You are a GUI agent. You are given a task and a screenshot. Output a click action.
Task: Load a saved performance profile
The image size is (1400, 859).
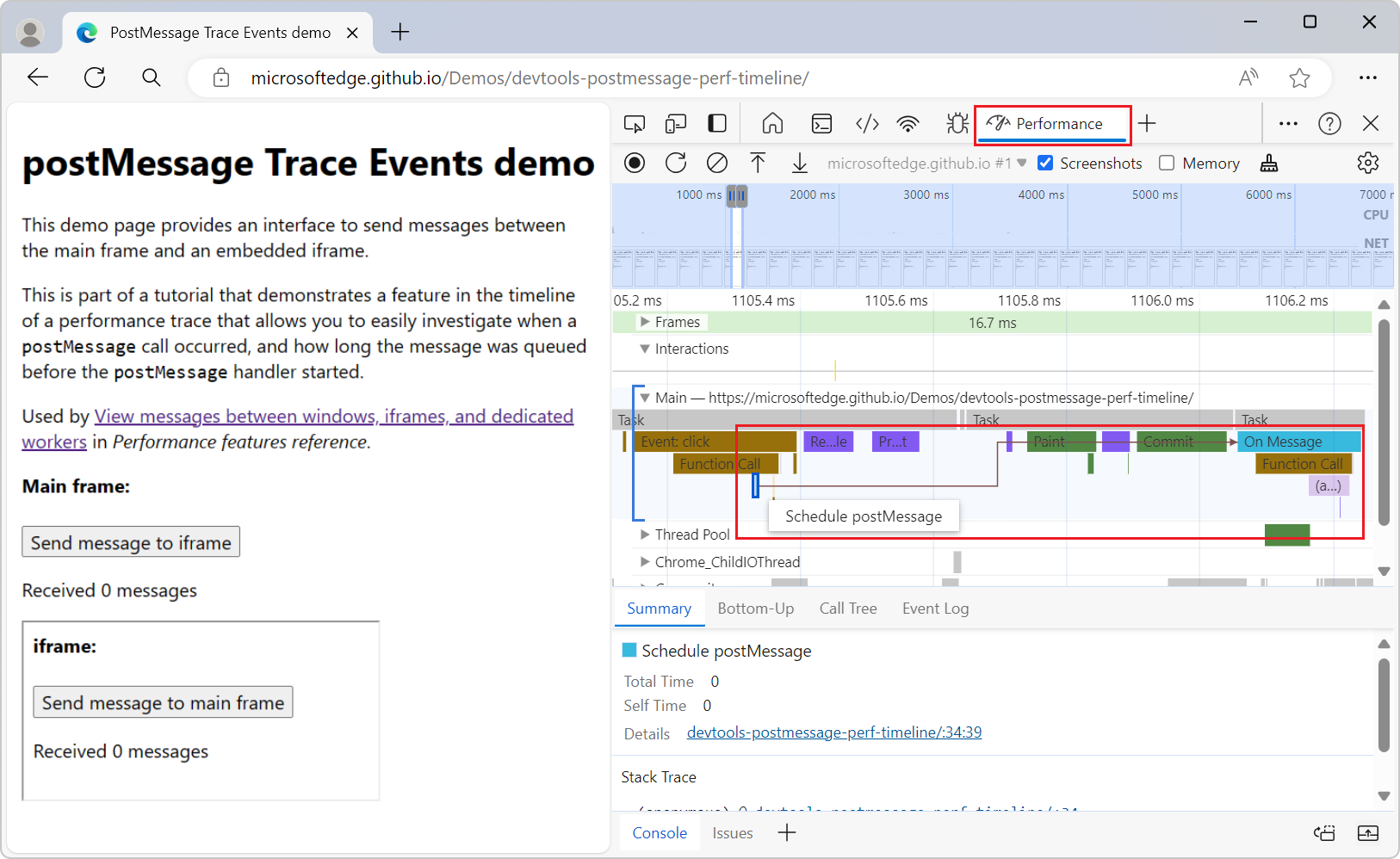coord(758,163)
